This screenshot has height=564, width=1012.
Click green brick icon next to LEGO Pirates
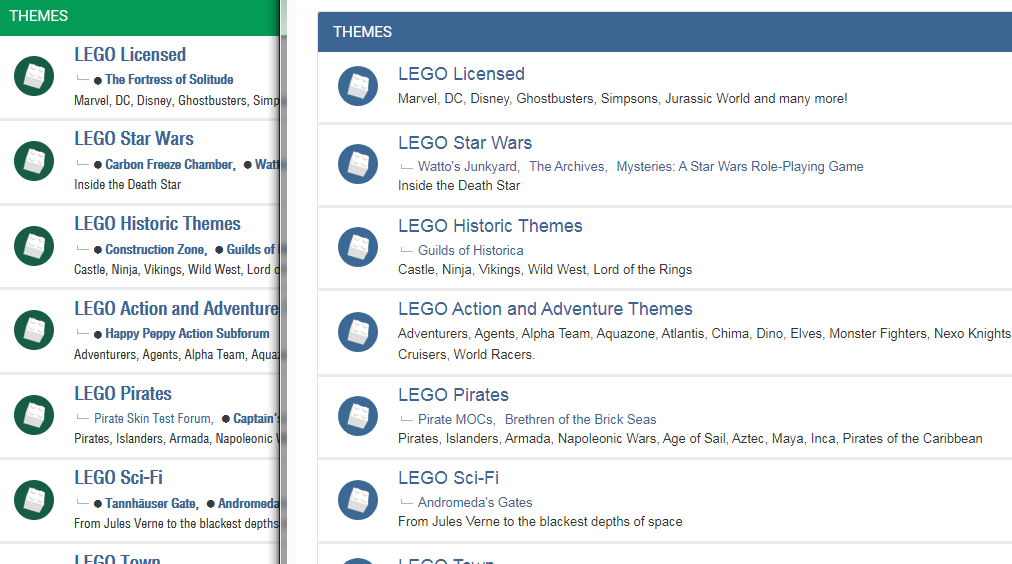point(34,415)
